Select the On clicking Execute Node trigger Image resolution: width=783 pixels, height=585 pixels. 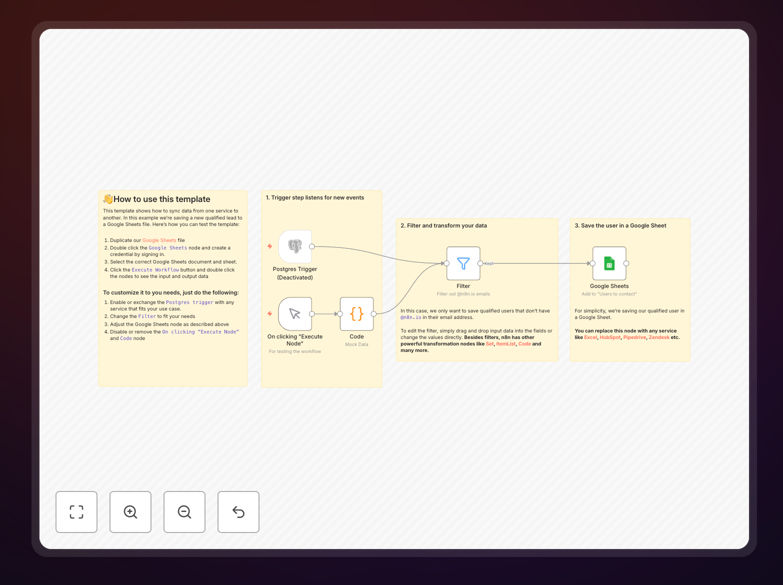coord(295,314)
